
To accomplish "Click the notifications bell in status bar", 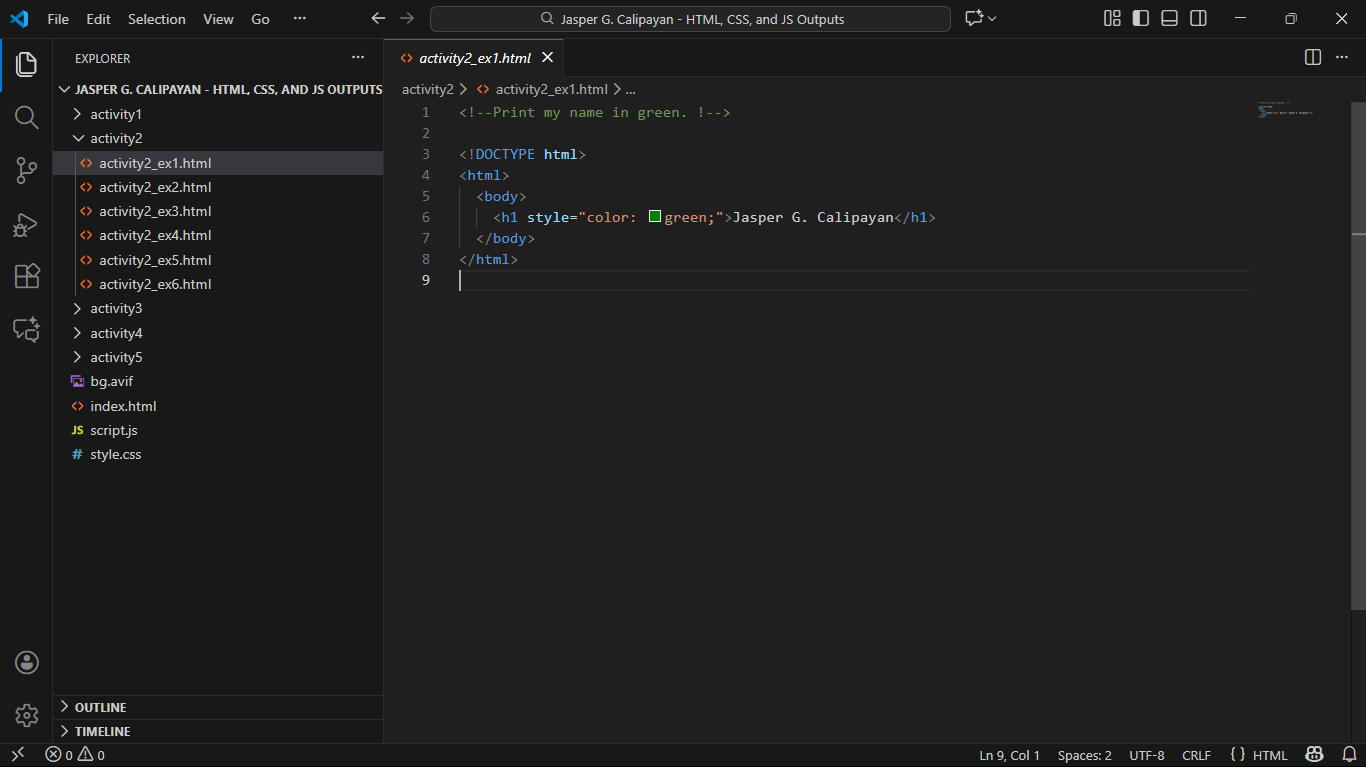I will 1349,755.
